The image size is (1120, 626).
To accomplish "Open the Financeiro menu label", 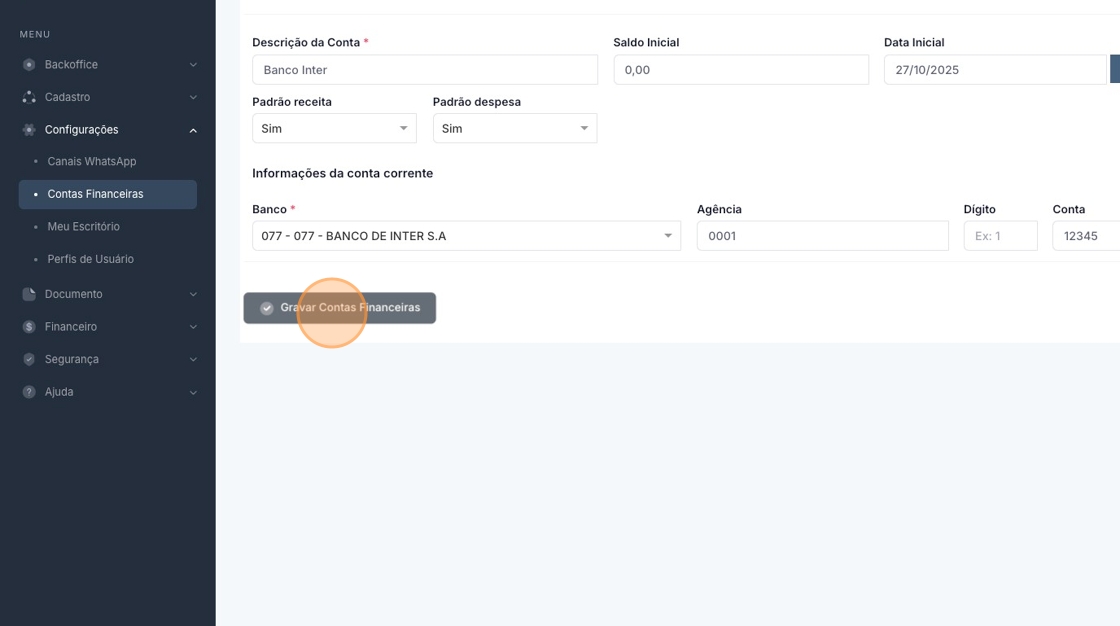I will coord(71,327).
